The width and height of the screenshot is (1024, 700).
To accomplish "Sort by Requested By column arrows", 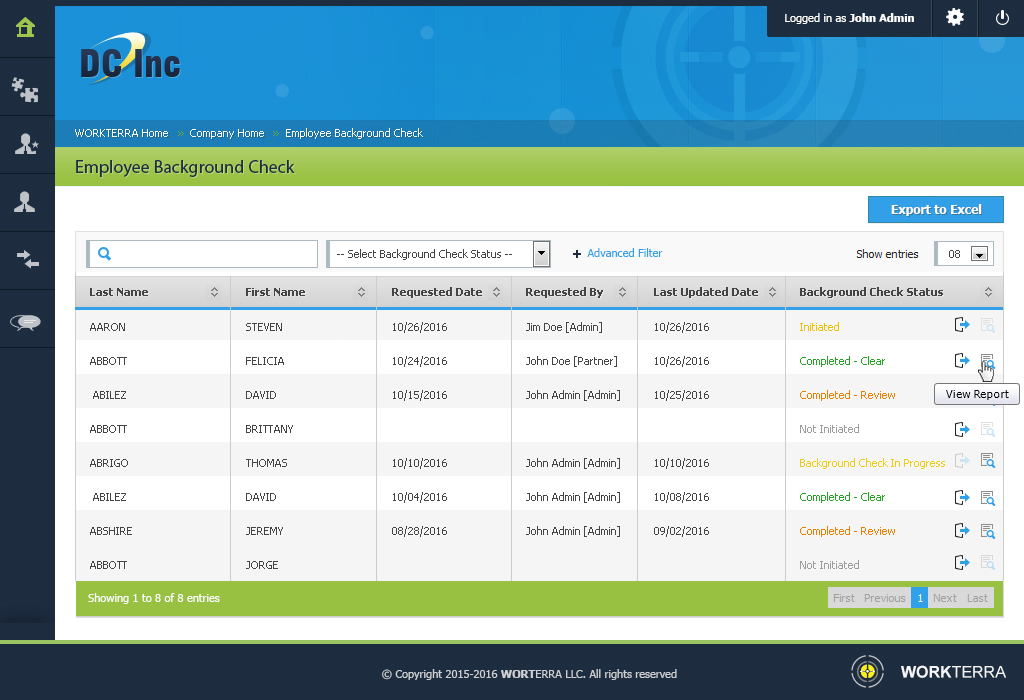I will click(x=622, y=292).
